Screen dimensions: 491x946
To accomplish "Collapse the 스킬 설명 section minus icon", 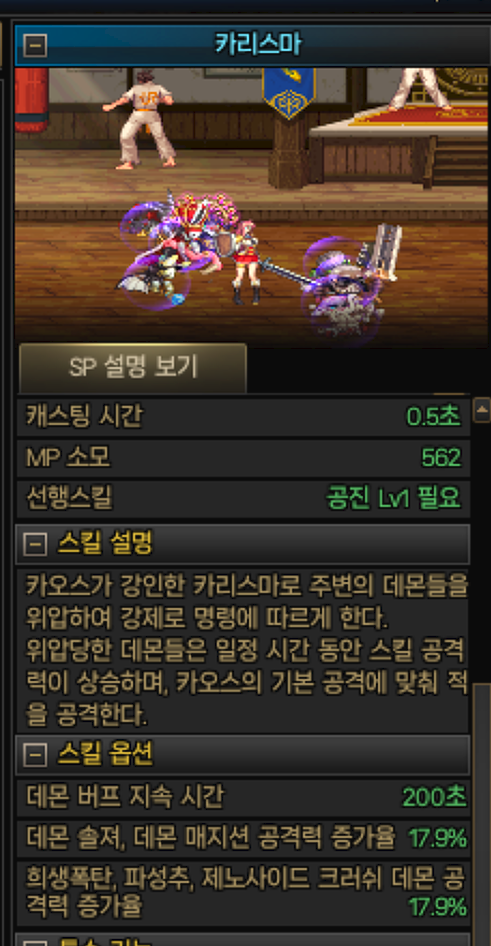I will click(x=35, y=544).
